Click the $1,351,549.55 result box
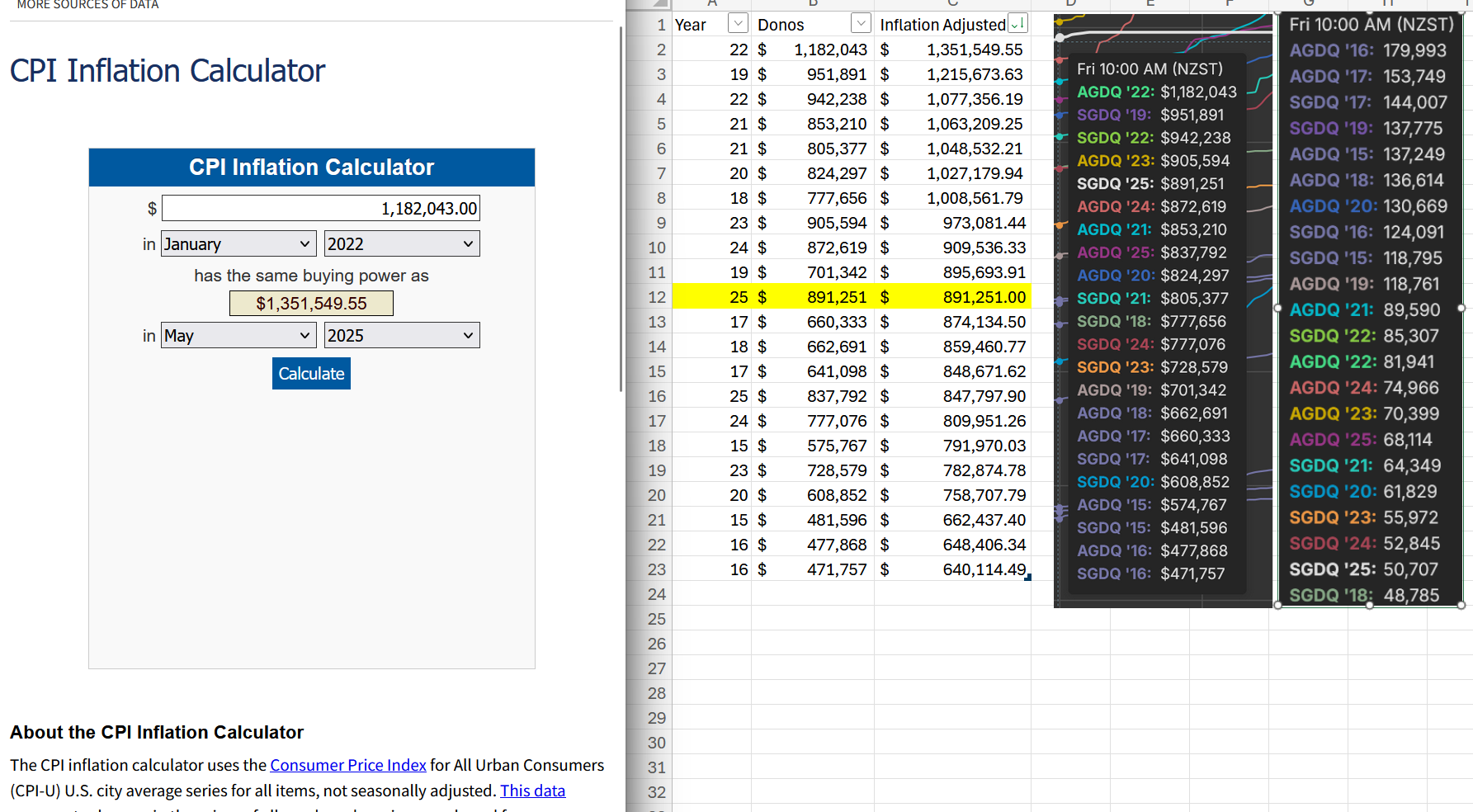 [311, 303]
